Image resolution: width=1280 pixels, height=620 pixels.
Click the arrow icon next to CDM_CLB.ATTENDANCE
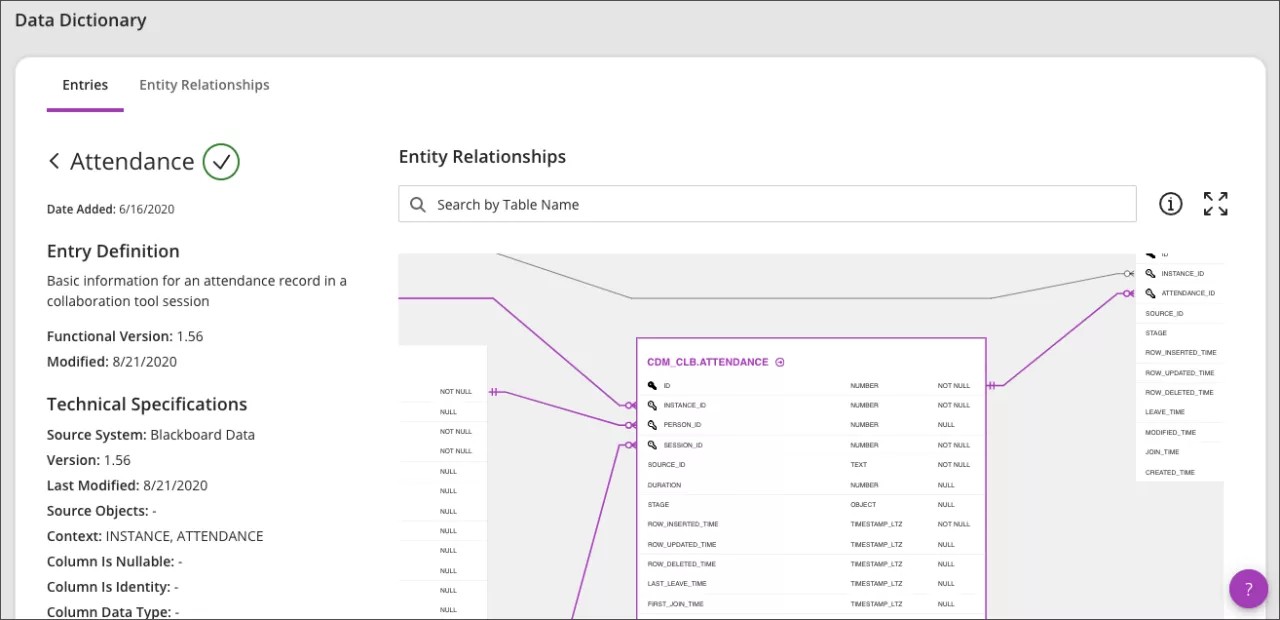(x=780, y=363)
